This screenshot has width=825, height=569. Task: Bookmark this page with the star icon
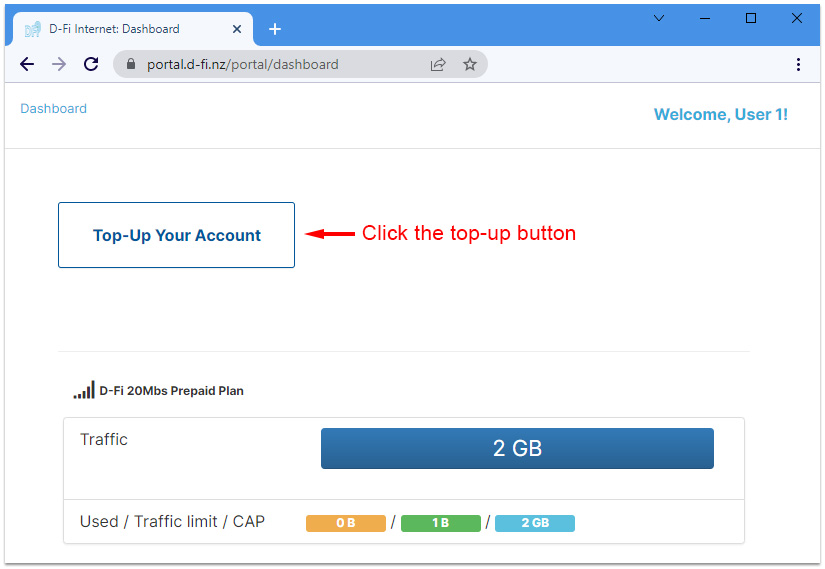[469, 65]
